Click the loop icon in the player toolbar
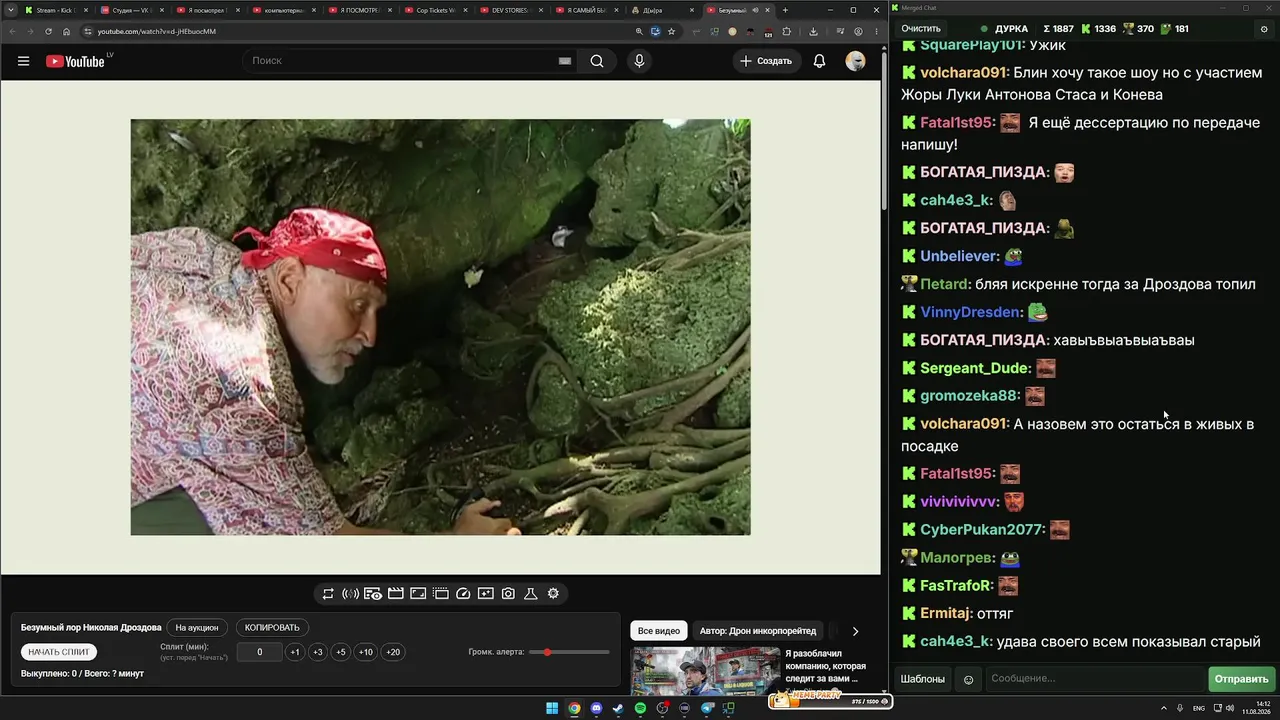Viewport: 1280px width, 720px height. [328, 594]
